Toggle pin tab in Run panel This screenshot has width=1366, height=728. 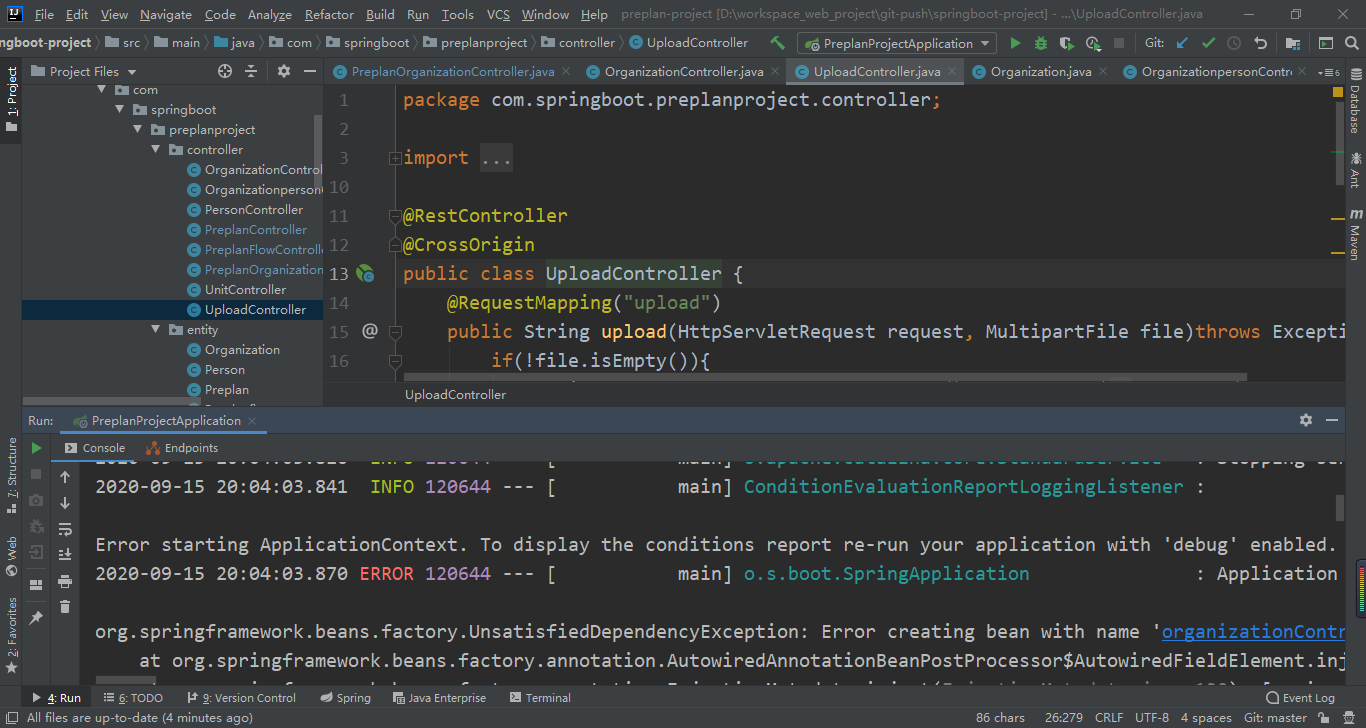coord(37,618)
